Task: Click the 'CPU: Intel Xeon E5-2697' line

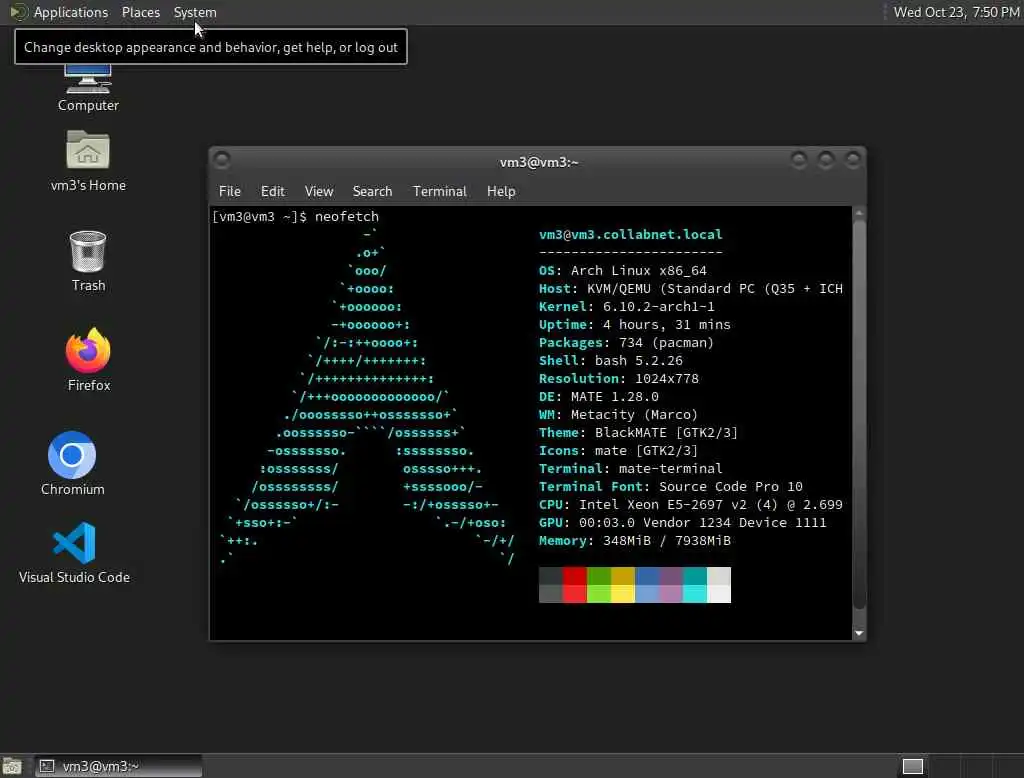Action: tap(691, 504)
